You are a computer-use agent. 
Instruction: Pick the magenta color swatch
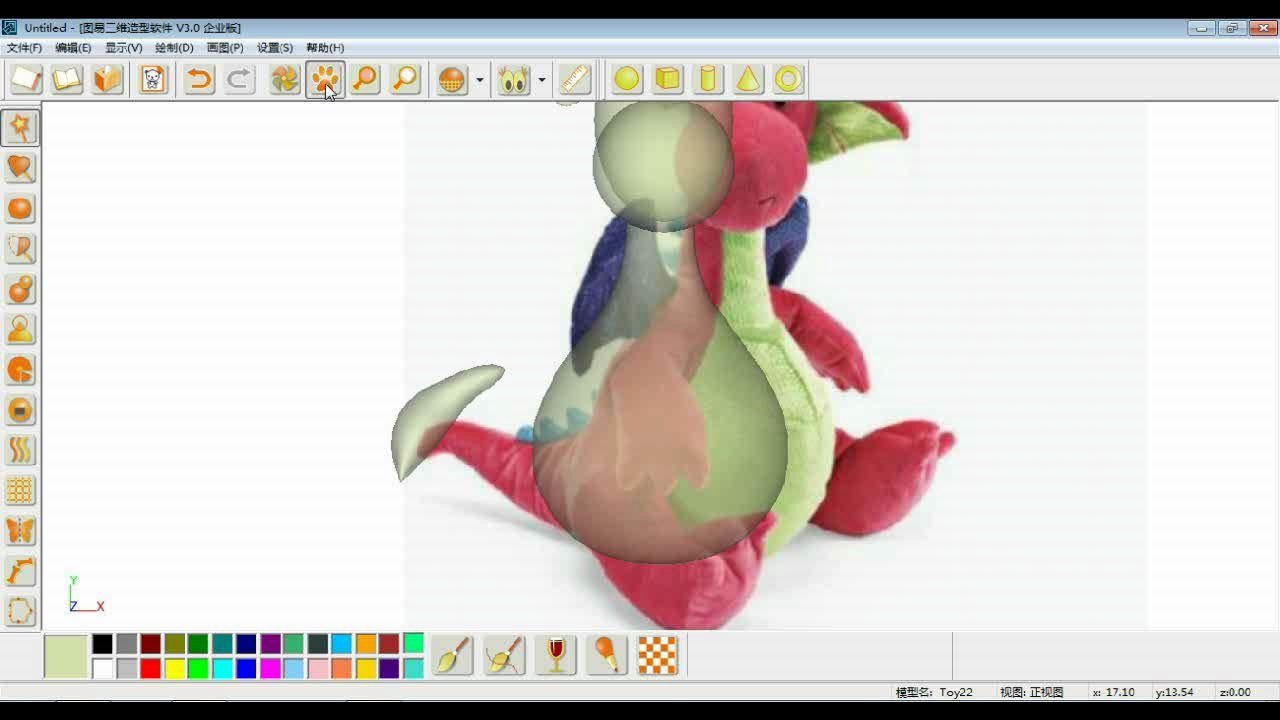click(270, 668)
